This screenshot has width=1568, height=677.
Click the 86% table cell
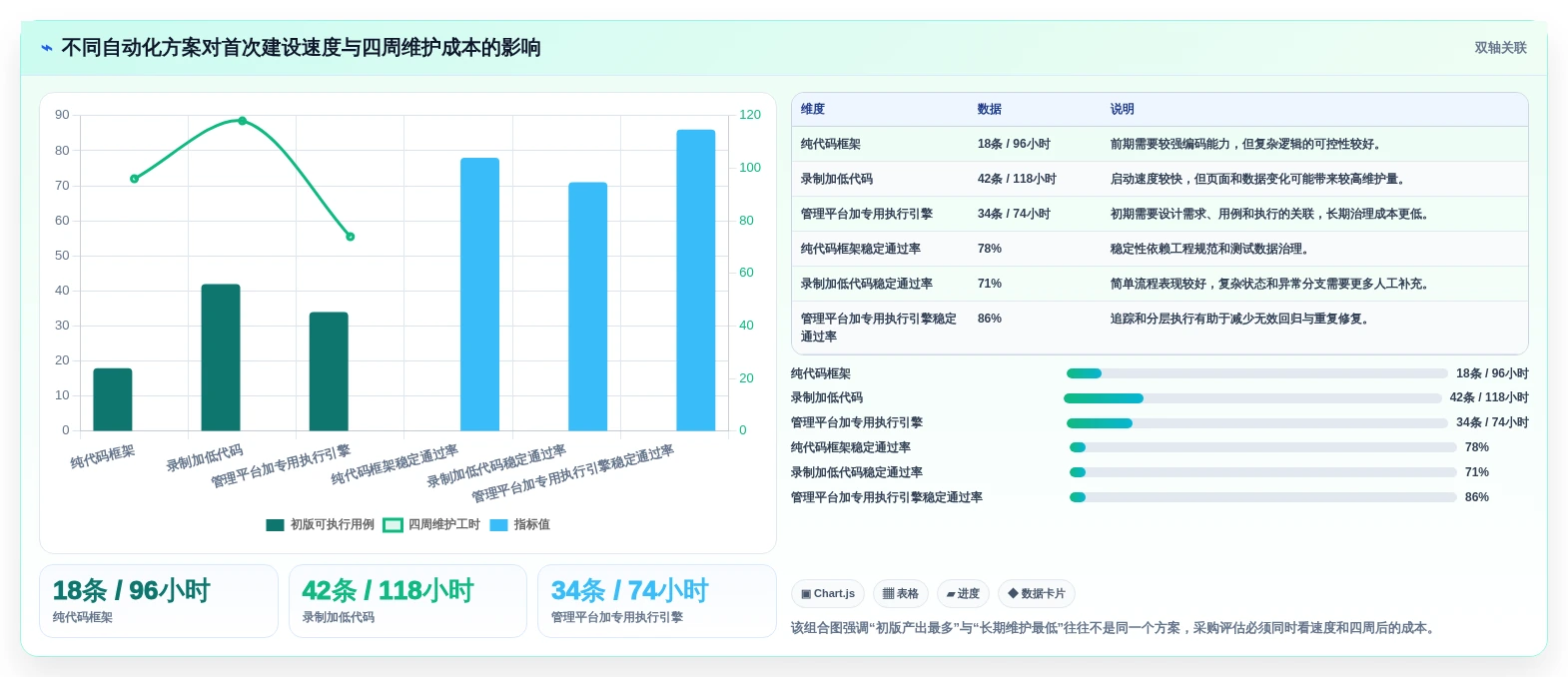pyautogui.click(x=990, y=320)
